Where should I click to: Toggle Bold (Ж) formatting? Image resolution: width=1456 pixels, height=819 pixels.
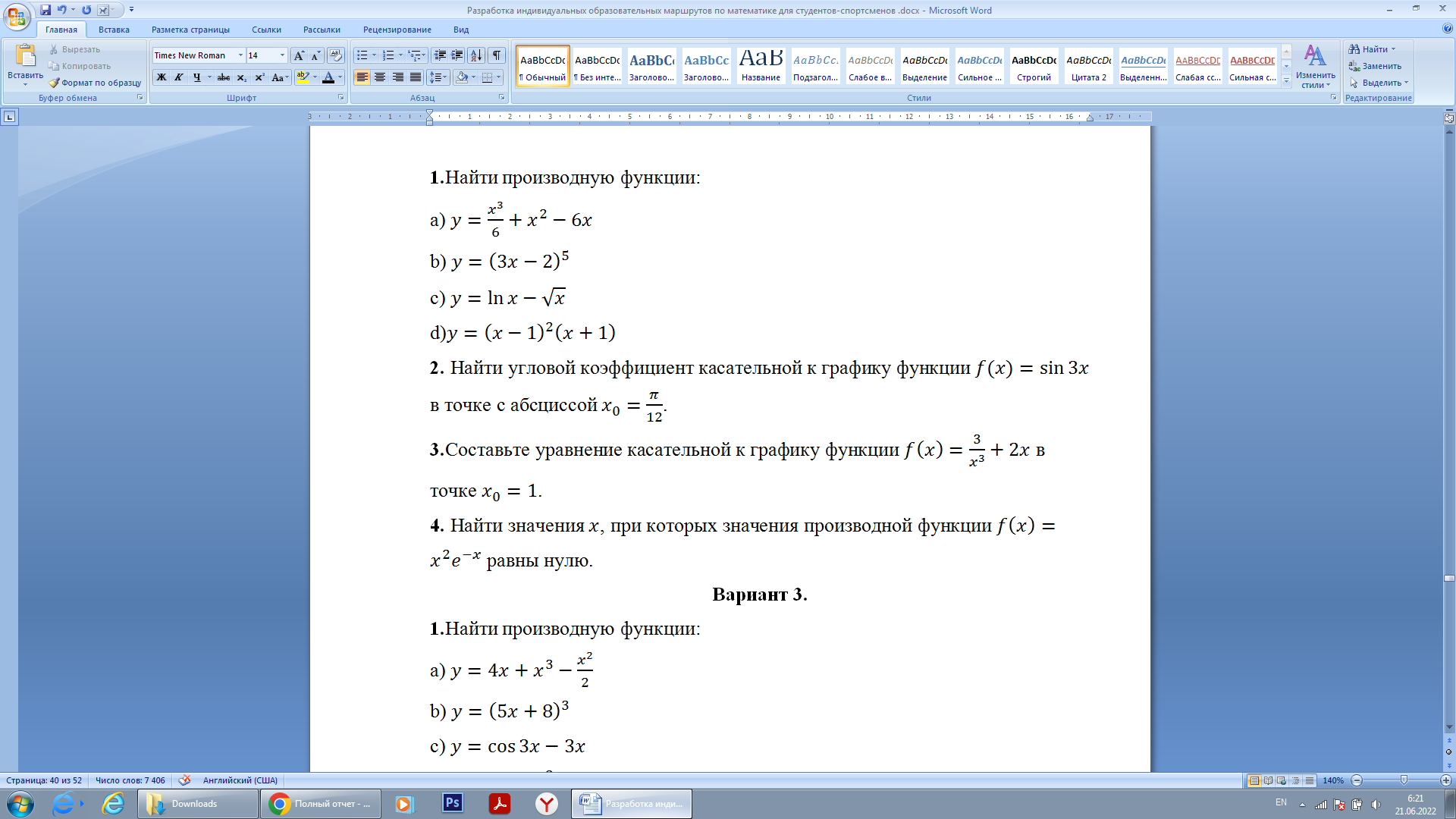pyautogui.click(x=161, y=77)
